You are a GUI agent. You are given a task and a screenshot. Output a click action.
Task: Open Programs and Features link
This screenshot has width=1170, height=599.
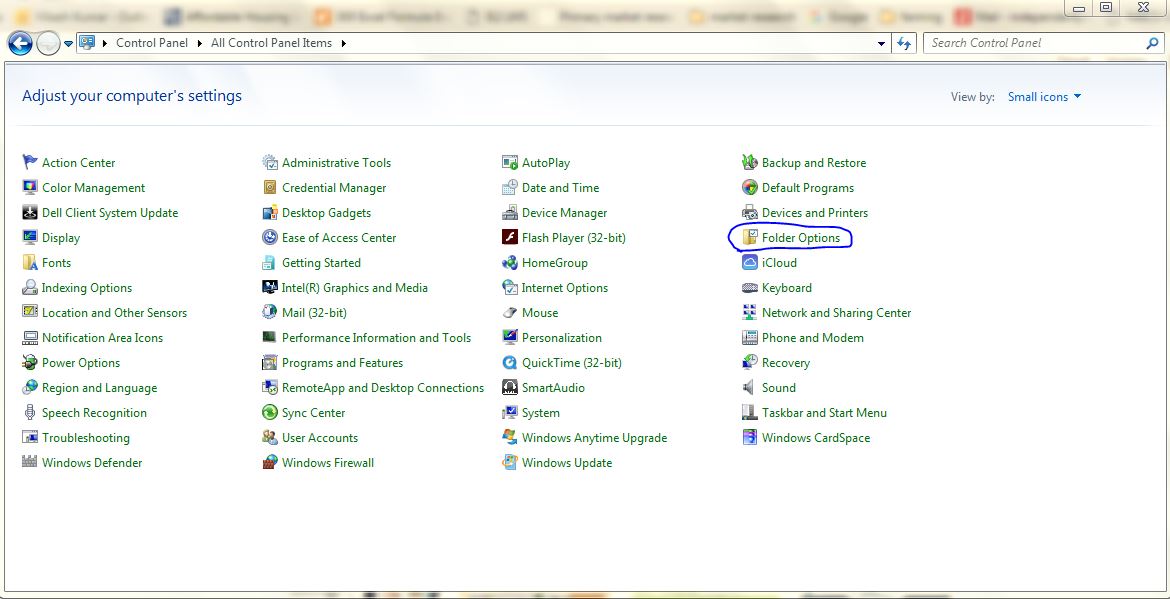tap(342, 363)
